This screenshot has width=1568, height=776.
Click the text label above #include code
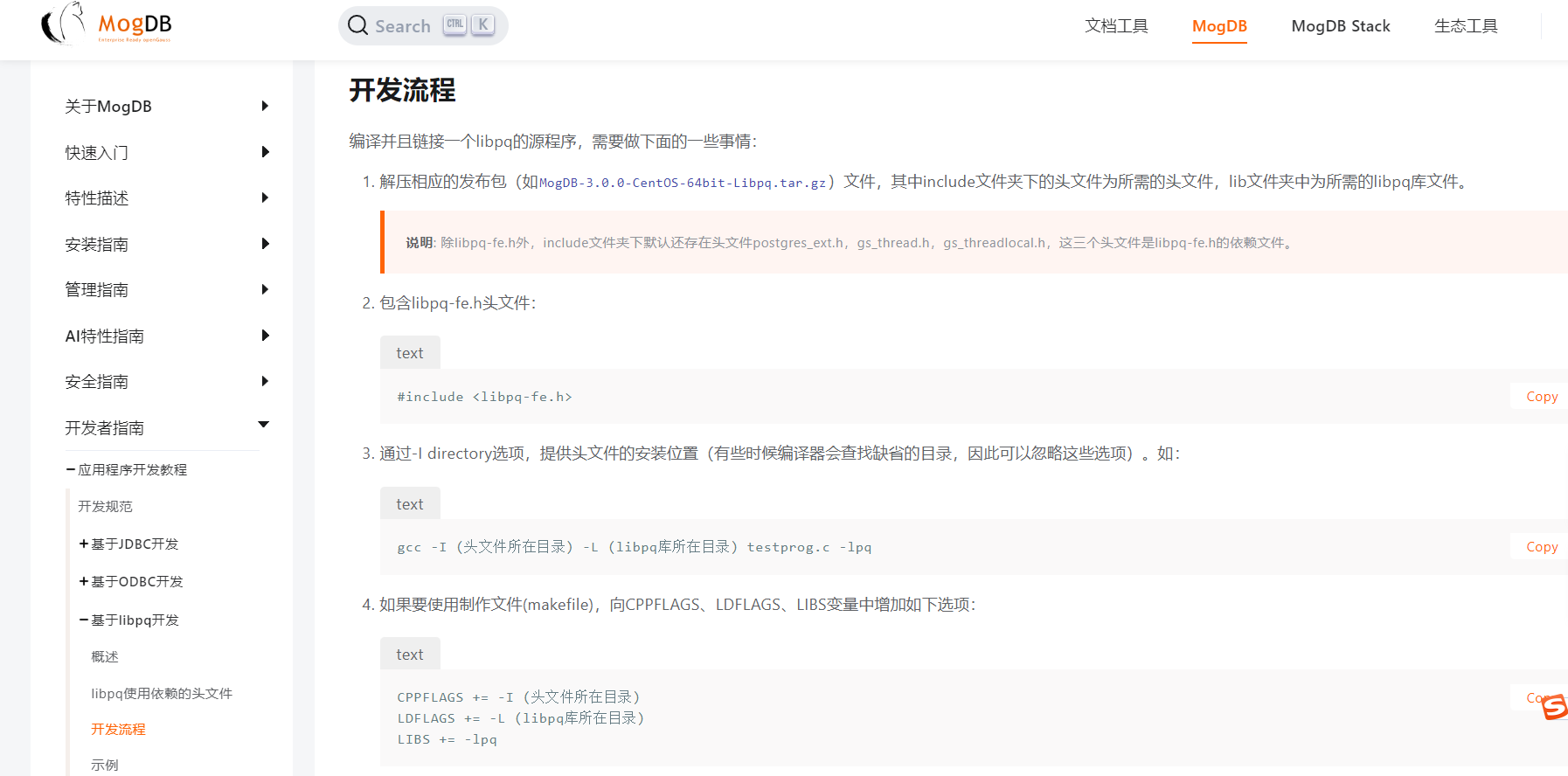[x=410, y=353]
